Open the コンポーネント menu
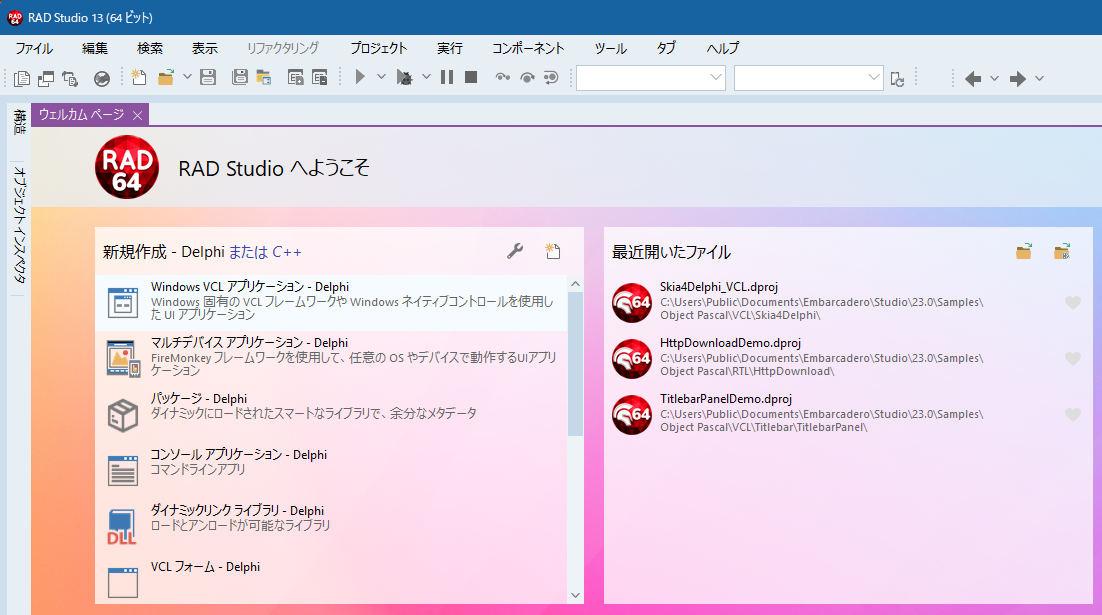Screen dimensions: 1102x615 click(x=528, y=48)
